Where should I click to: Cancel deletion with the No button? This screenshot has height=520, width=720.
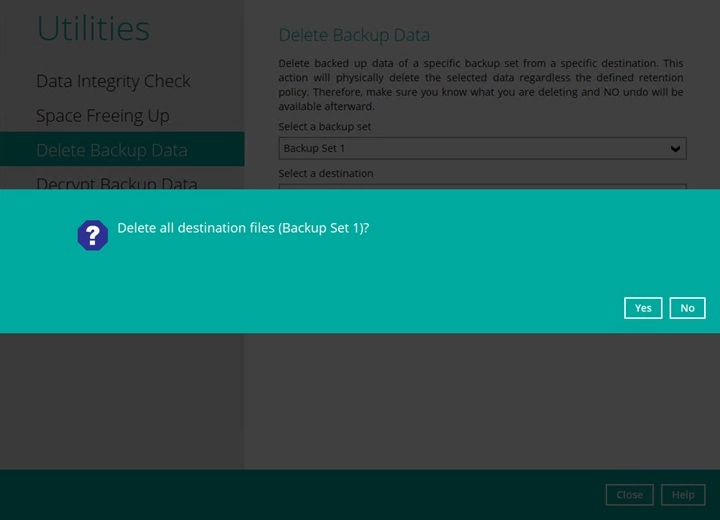(687, 308)
